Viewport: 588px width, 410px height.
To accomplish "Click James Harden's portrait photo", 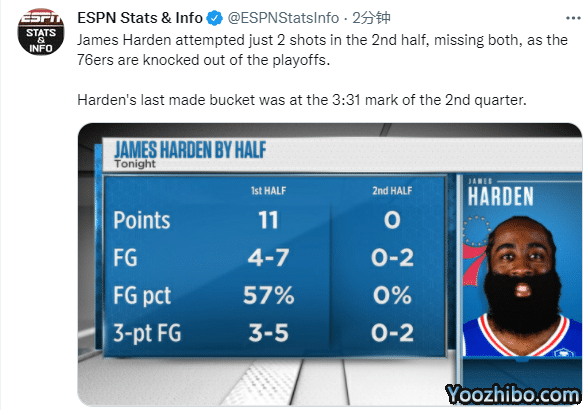I will tap(522, 287).
